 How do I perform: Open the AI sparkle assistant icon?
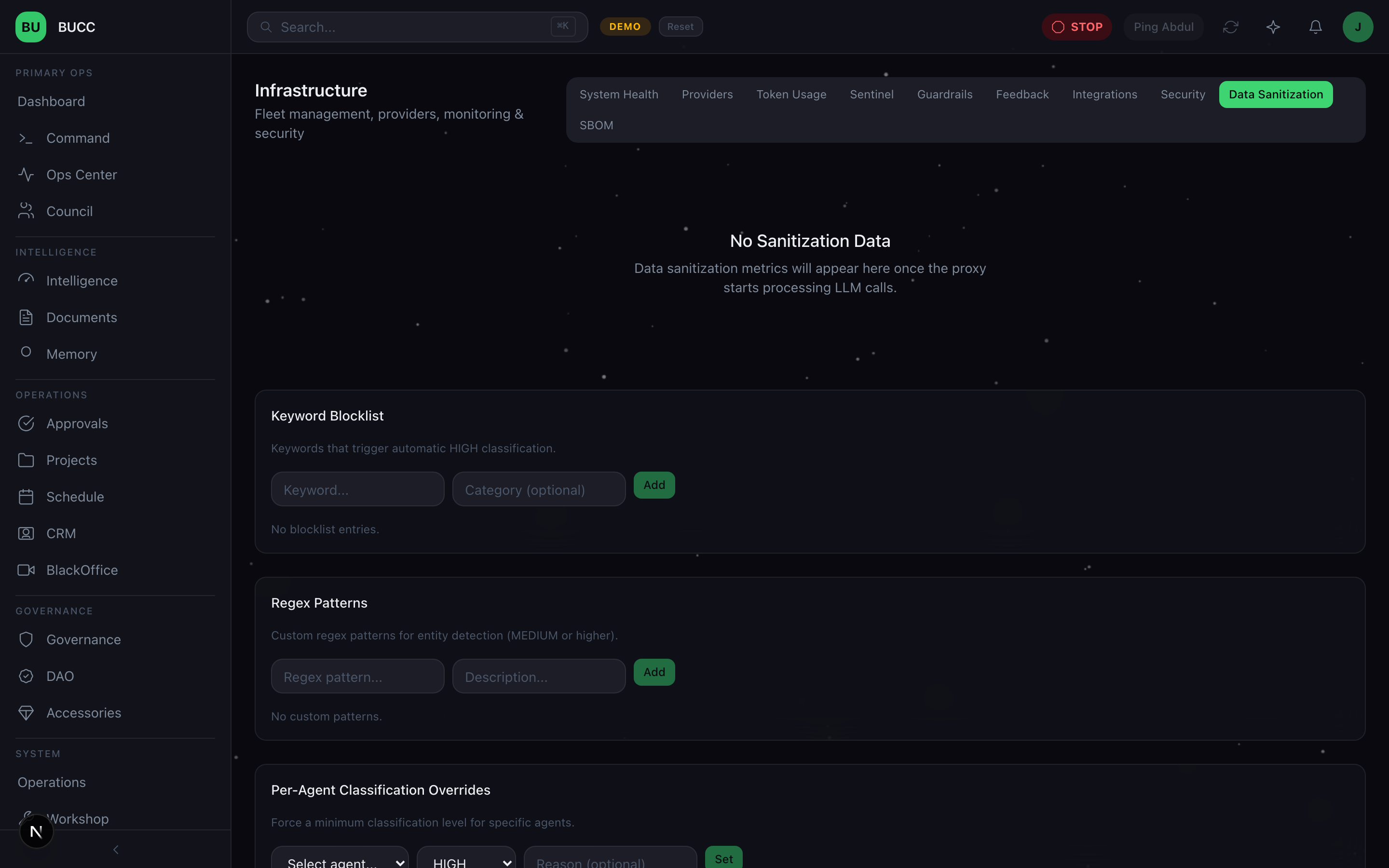click(x=1273, y=27)
